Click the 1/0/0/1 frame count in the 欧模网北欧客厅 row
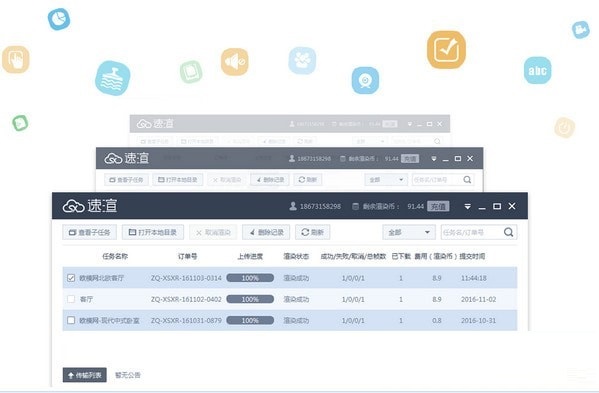 tap(353, 278)
